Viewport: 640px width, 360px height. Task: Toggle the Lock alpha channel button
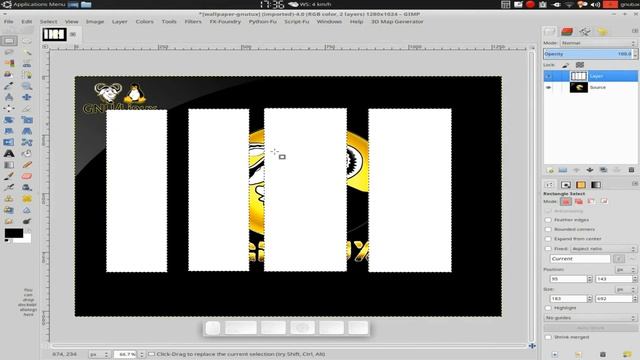(580, 65)
